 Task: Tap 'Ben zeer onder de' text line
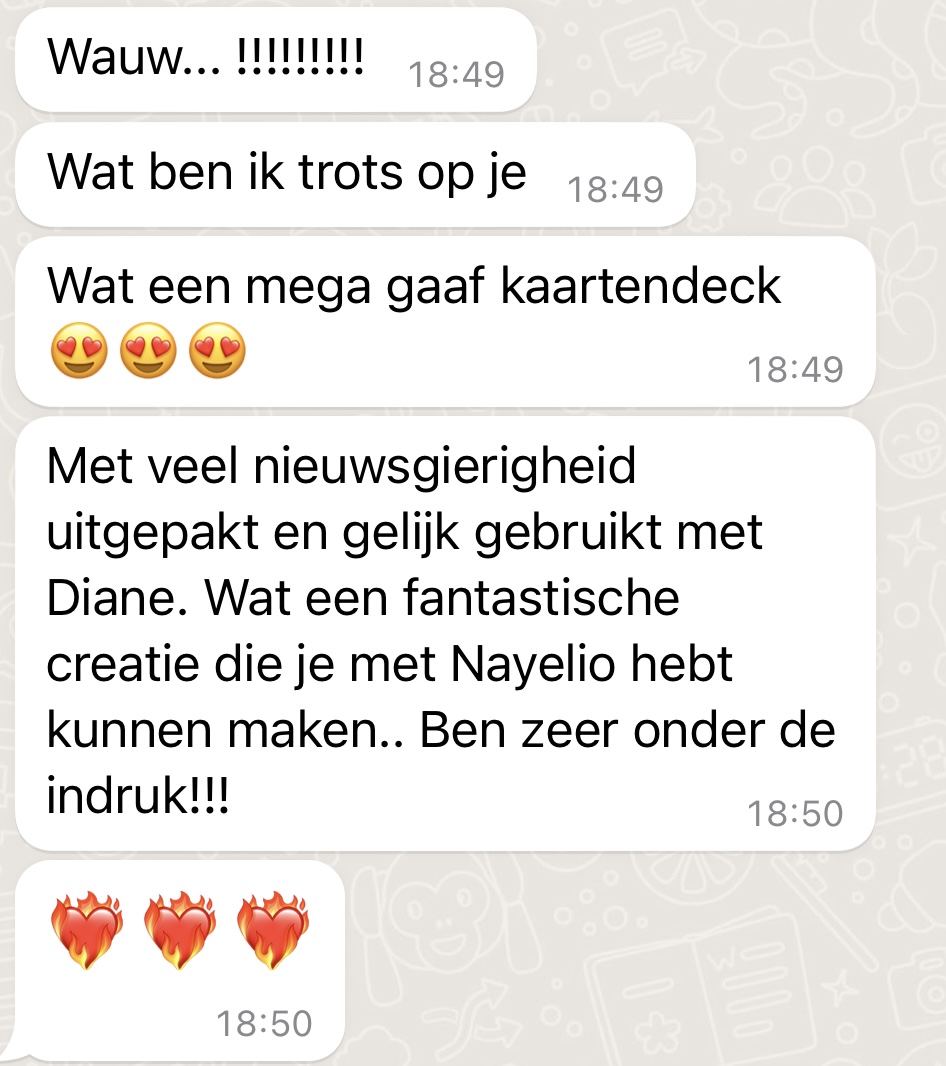coord(627,731)
